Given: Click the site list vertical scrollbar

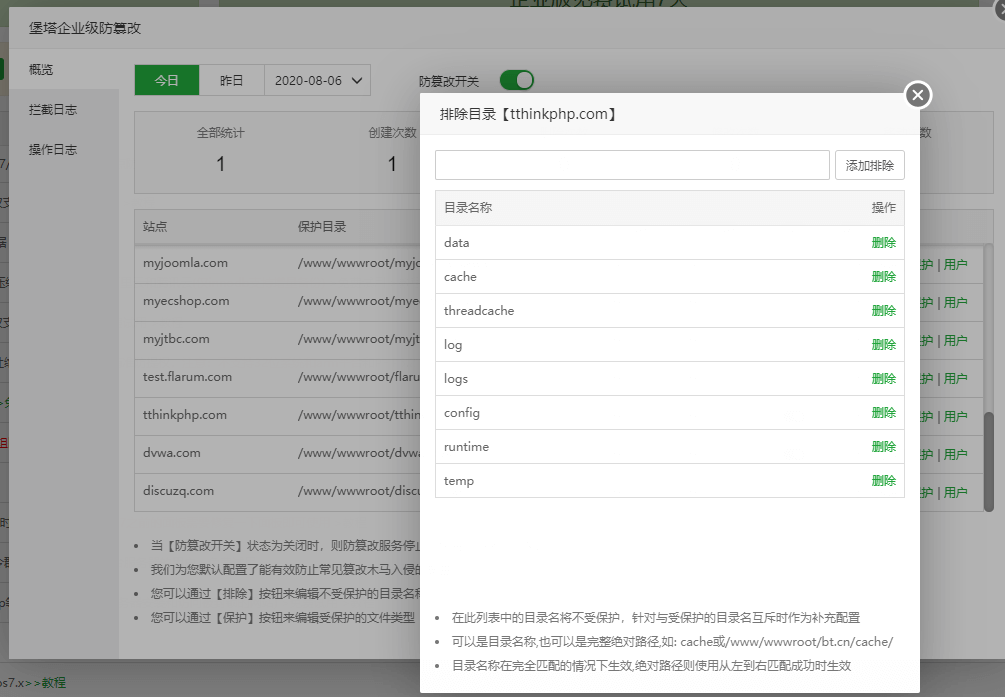Looking at the screenshot, I should point(989,461).
